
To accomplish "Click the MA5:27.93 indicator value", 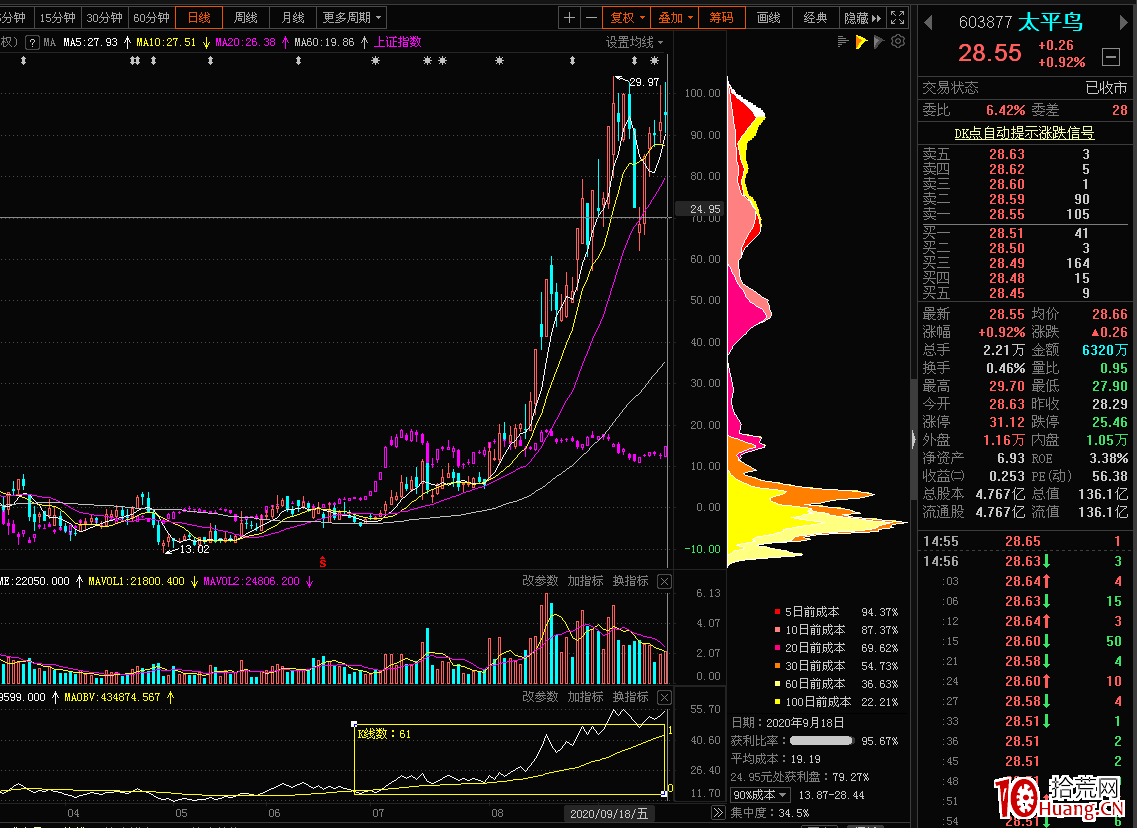I will click(90, 42).
